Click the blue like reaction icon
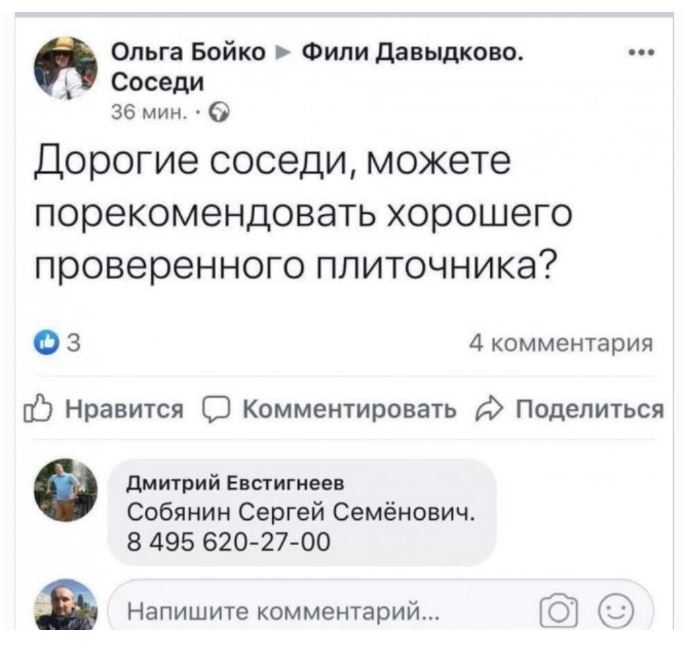Screen dimensions: 686x661 point(46,343)
